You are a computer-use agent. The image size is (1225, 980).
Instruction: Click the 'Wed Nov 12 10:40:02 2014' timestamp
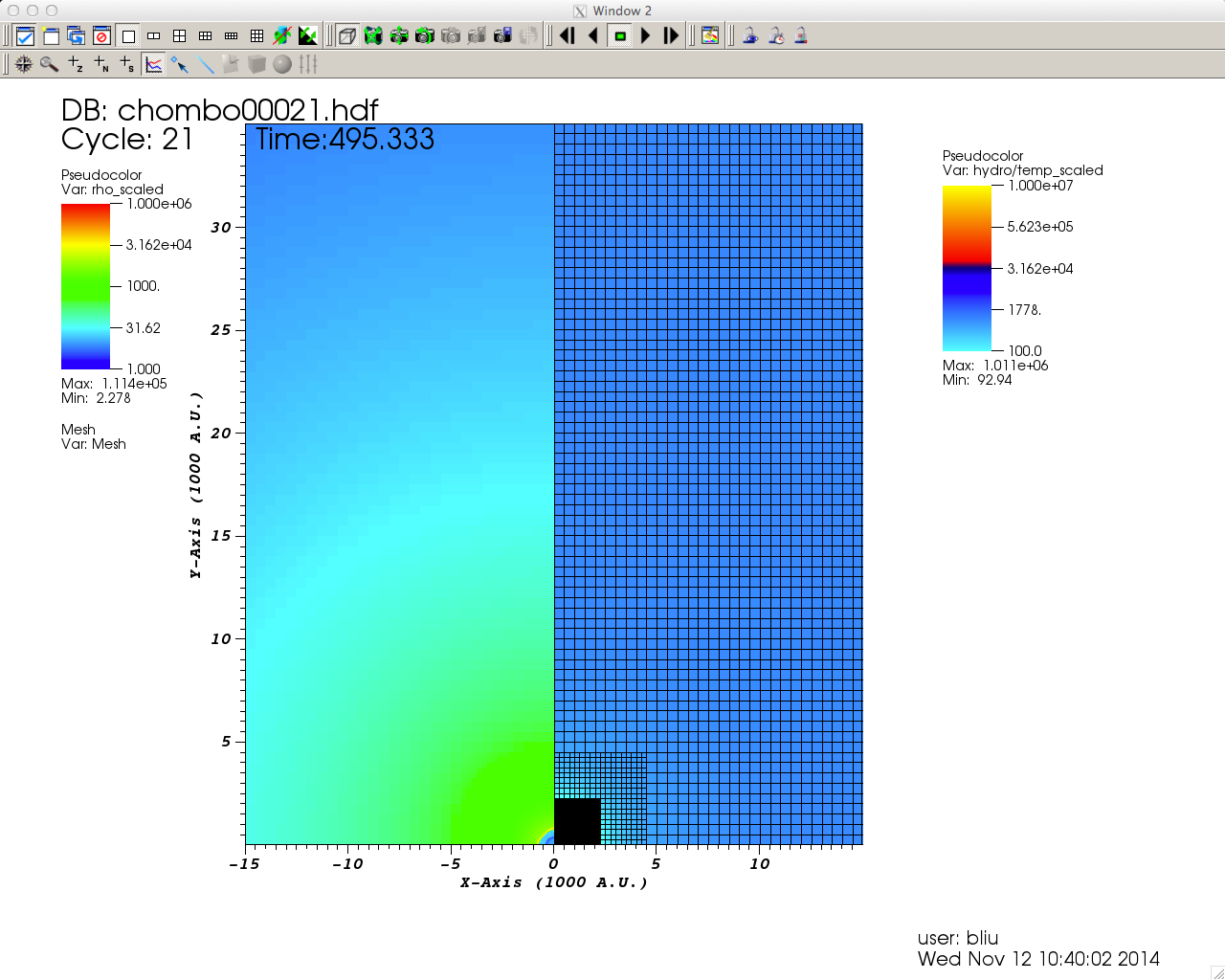(x=1038, y=959)
